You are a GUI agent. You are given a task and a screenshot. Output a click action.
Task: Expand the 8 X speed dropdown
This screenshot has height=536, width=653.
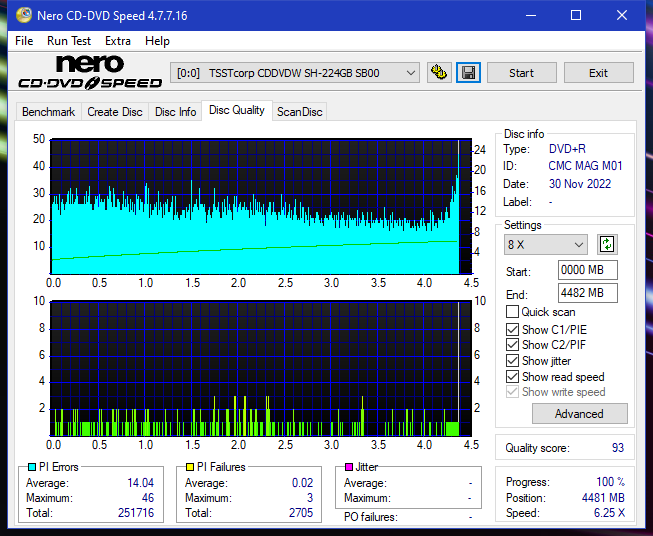(546, 244)
